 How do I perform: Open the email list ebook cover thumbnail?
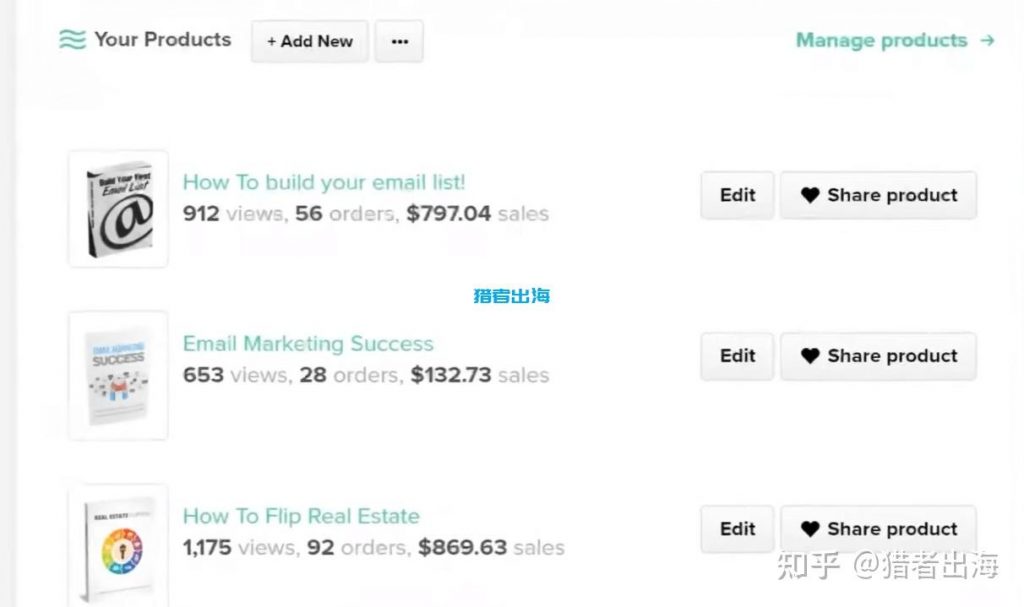(x=118, y=209)
